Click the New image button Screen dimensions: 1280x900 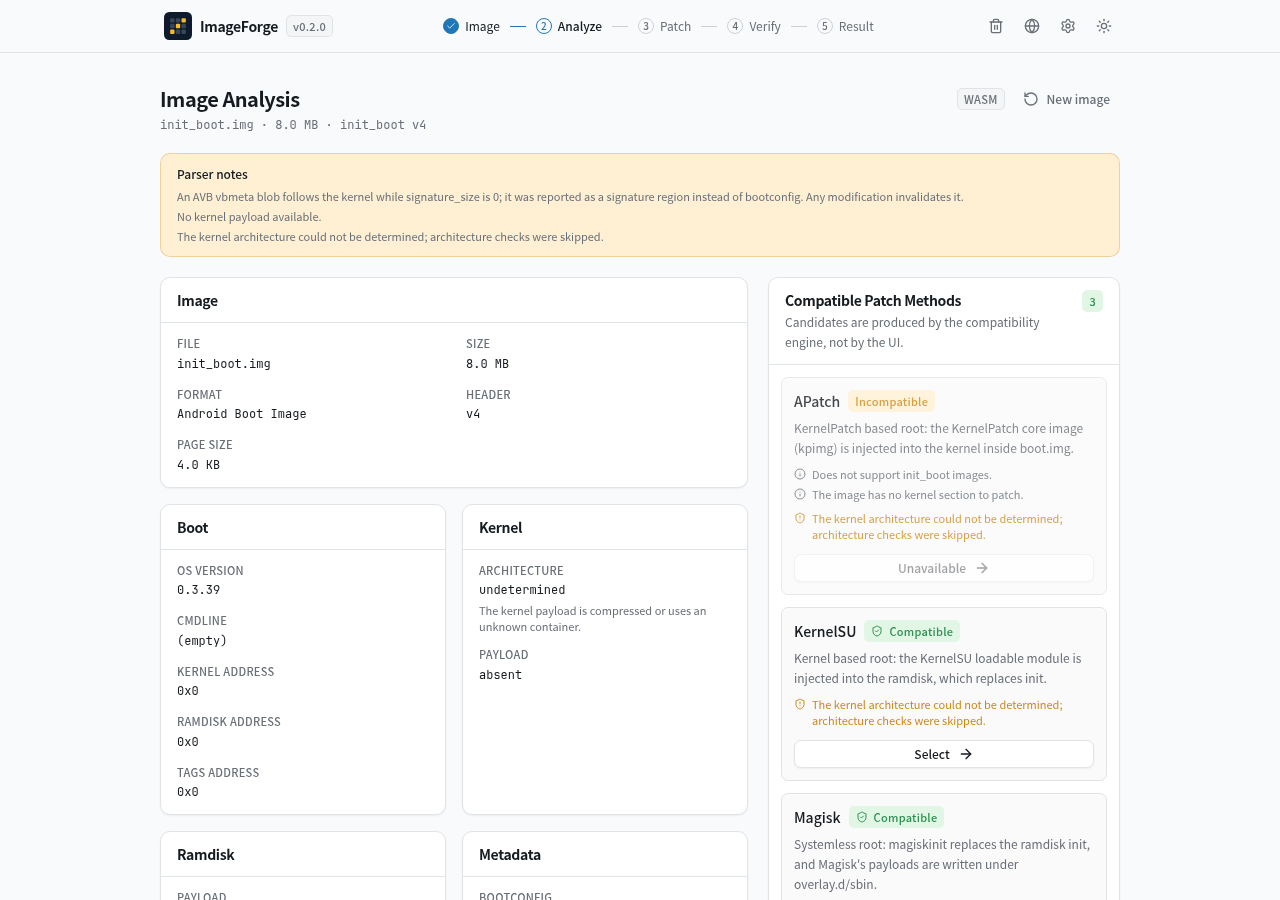(1067, 99)
